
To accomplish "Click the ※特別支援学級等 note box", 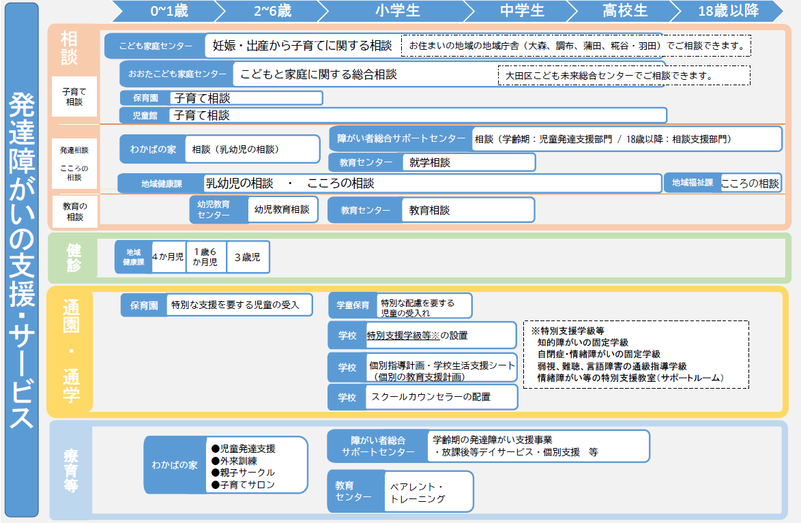I will pyautogui.click(x=636, y=354).
